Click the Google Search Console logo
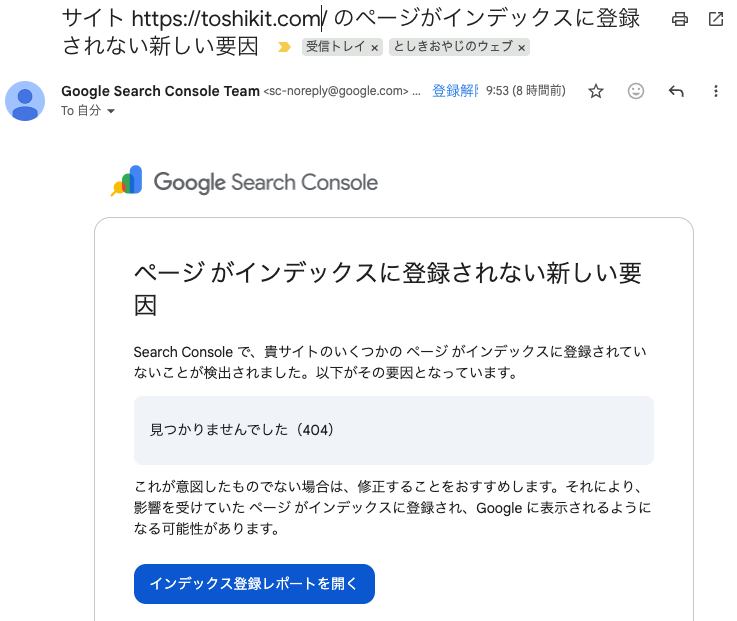This screenshot has width=737, height=621. pos(244,182)
